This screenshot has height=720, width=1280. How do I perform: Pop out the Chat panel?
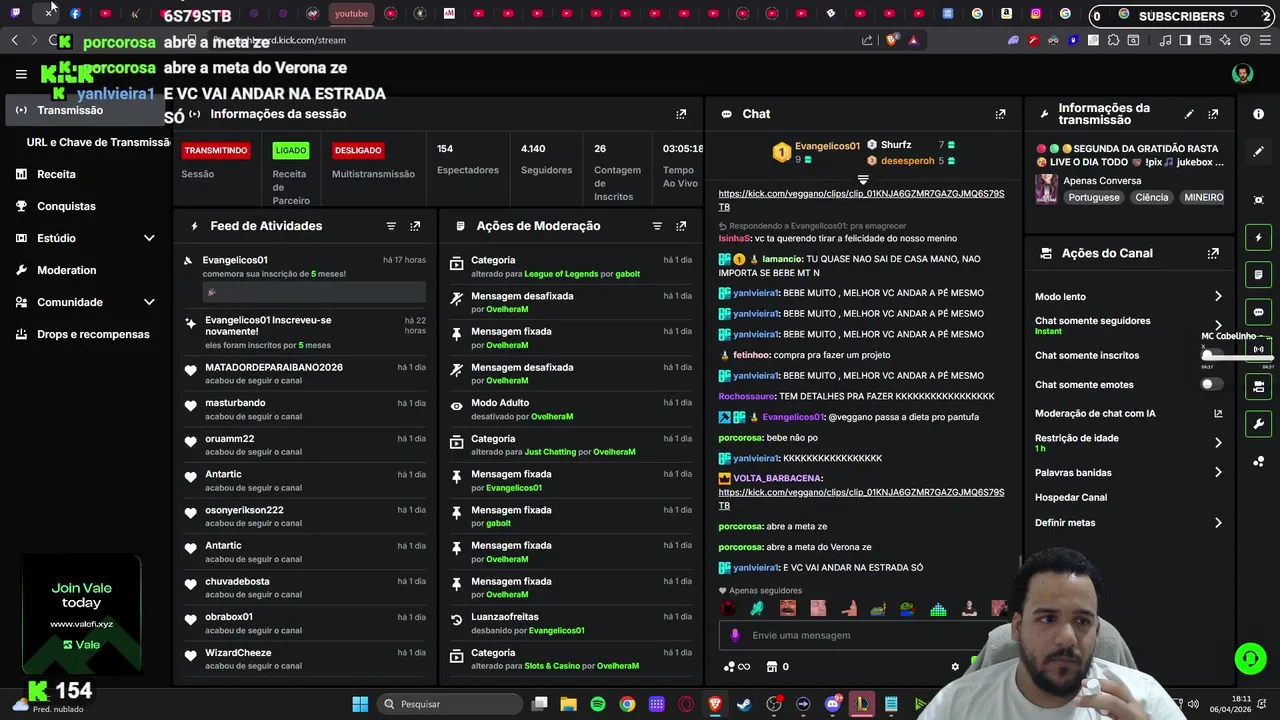point(1000,114)
